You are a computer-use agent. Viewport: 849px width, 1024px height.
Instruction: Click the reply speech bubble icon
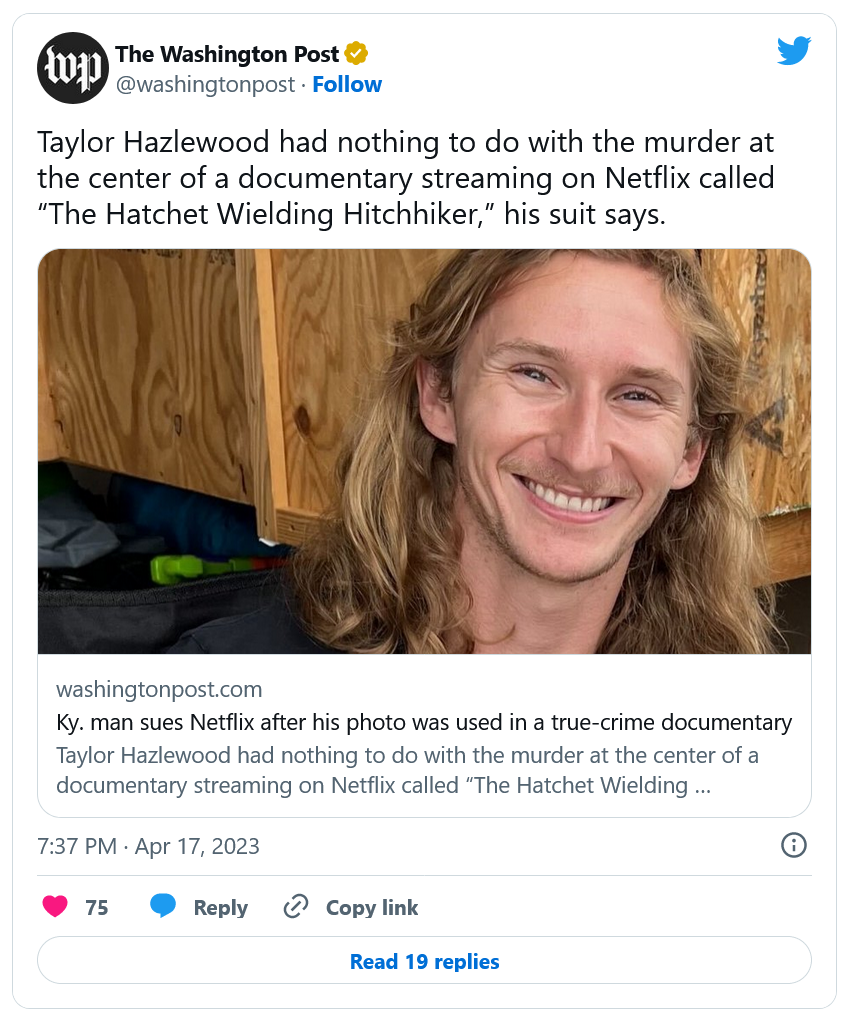tap(163, 907)
